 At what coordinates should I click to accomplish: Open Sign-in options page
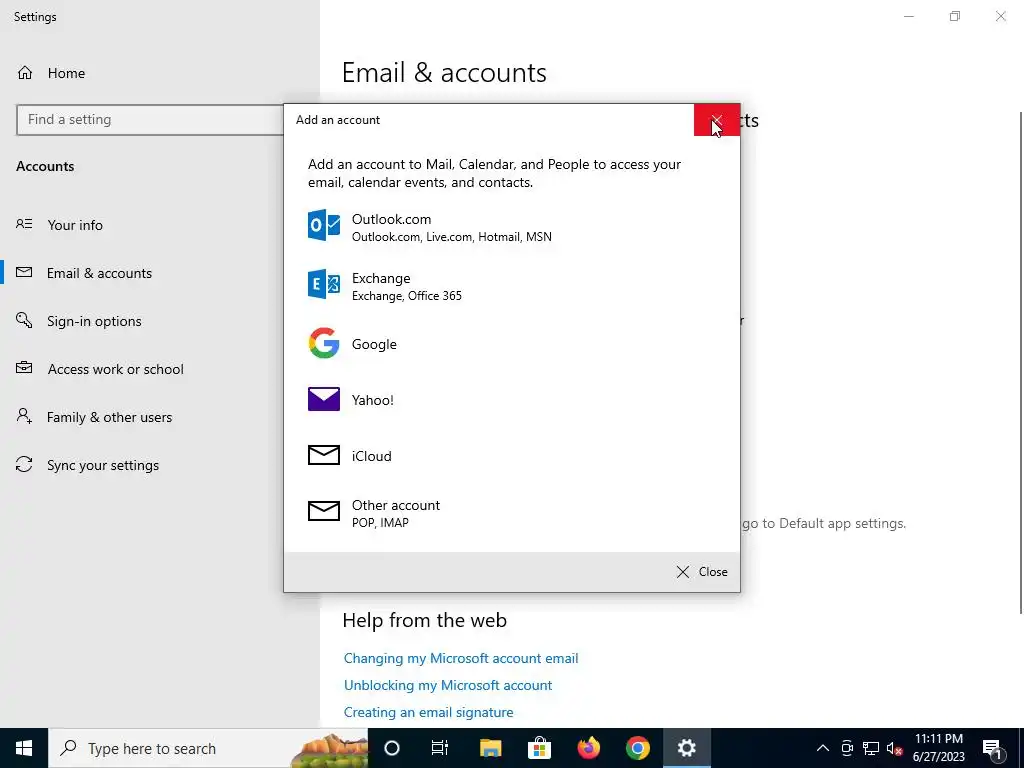(x=94, y=321)
